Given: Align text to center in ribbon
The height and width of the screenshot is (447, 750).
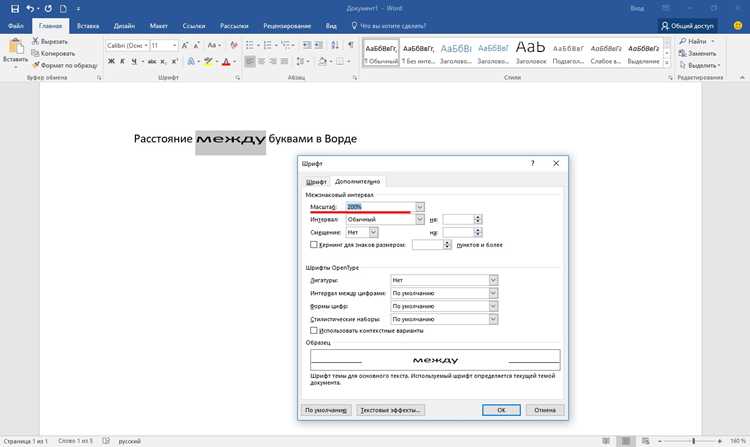Looking at the screenshot, I should coord(261,61).
